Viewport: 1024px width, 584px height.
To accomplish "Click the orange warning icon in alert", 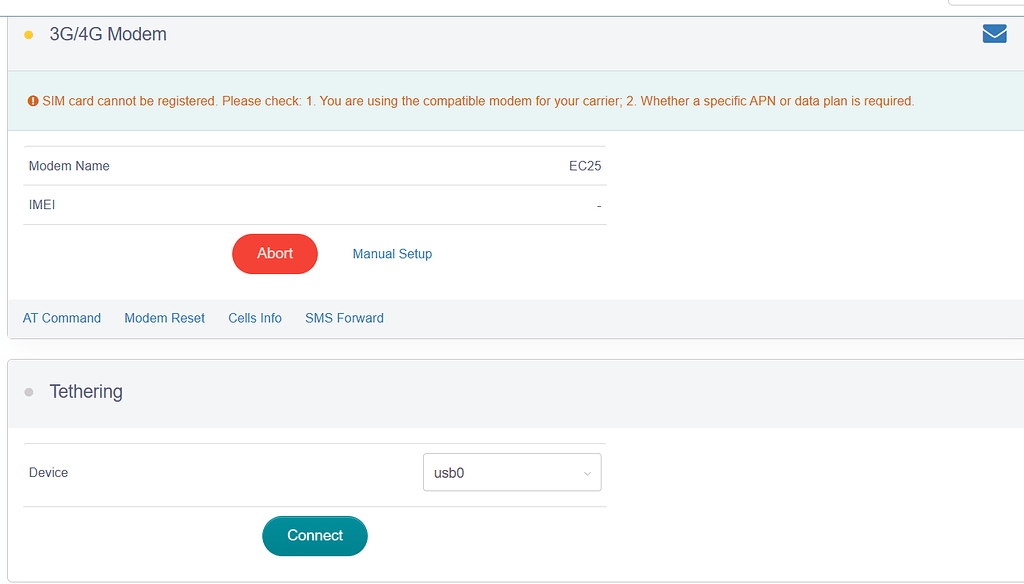I will [x=33, y=101].
